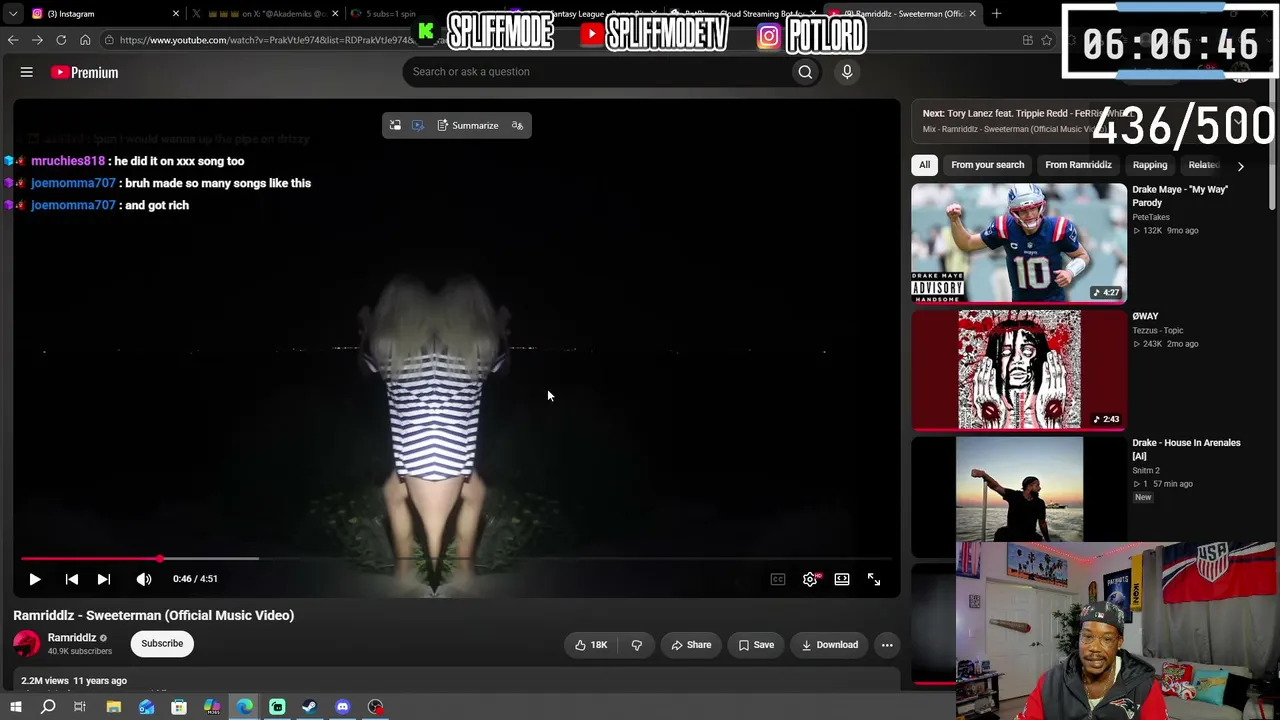
Task: Open a new browser tab
Action: click(996, 14)
